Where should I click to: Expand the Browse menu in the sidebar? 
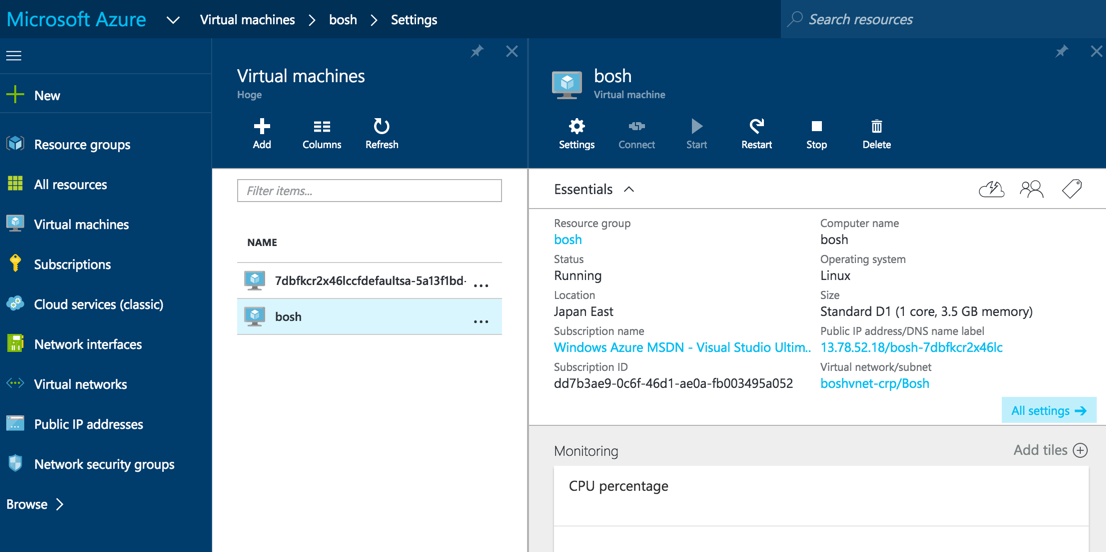coord(35,504)
